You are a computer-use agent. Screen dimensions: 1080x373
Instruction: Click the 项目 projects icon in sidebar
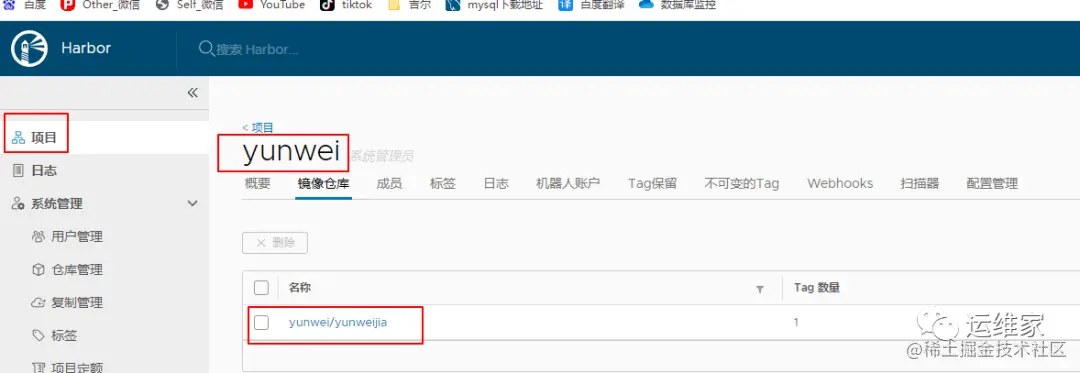click(x=18, y=138)
